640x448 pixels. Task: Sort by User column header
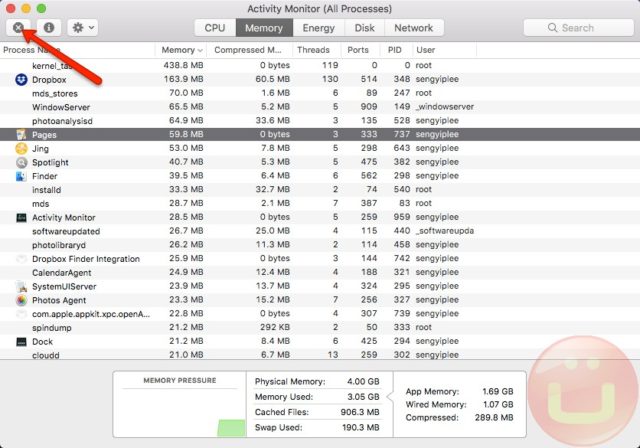(x=443, y=50)
